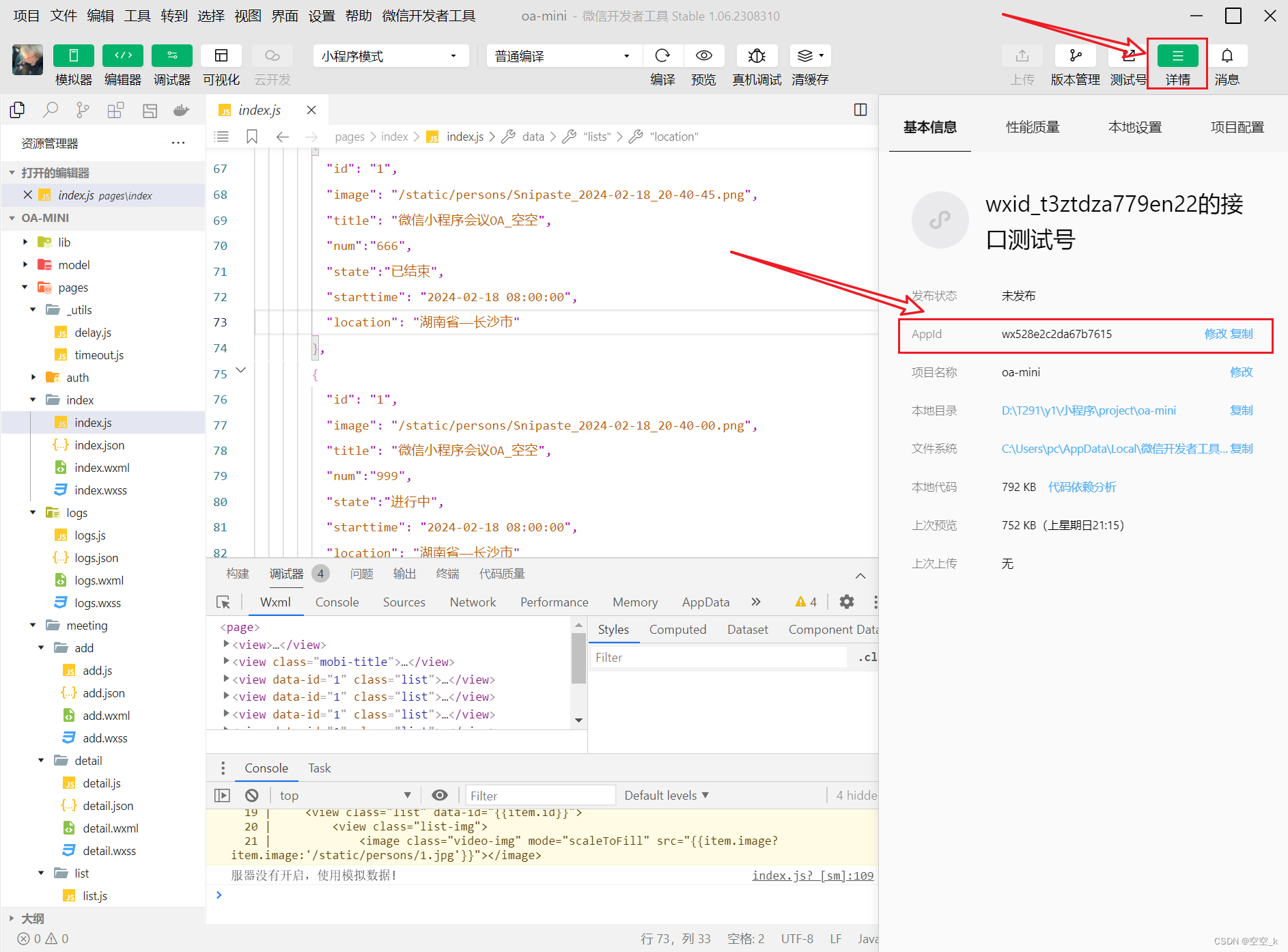Click the console Filter input field

pyautogui.click(x=541, y=795)
